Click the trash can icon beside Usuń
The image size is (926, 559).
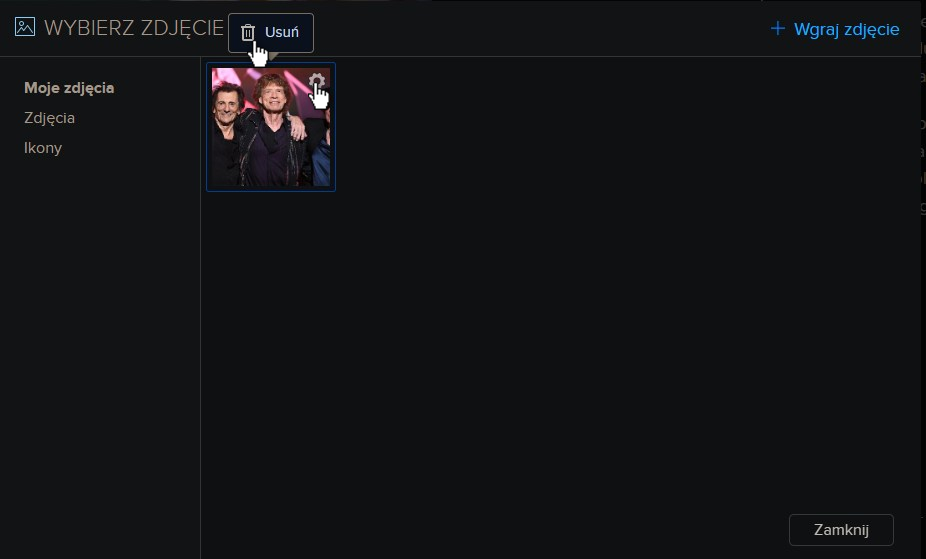[248, 32]
